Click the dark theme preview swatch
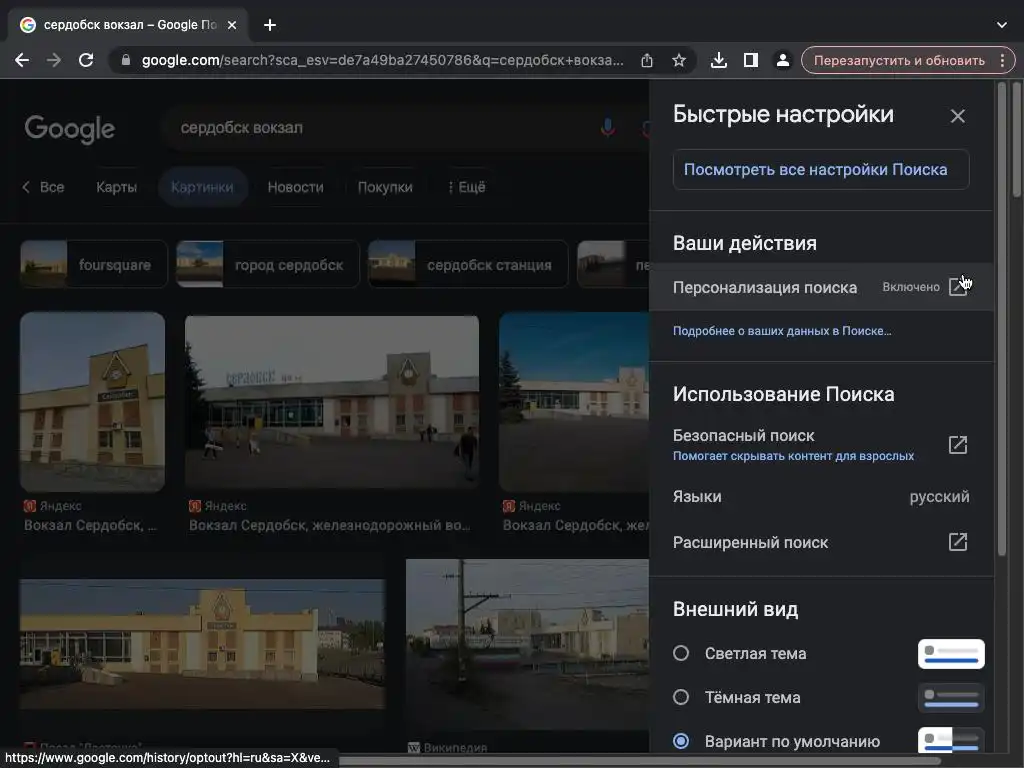1024x768 pixels. 951,698
